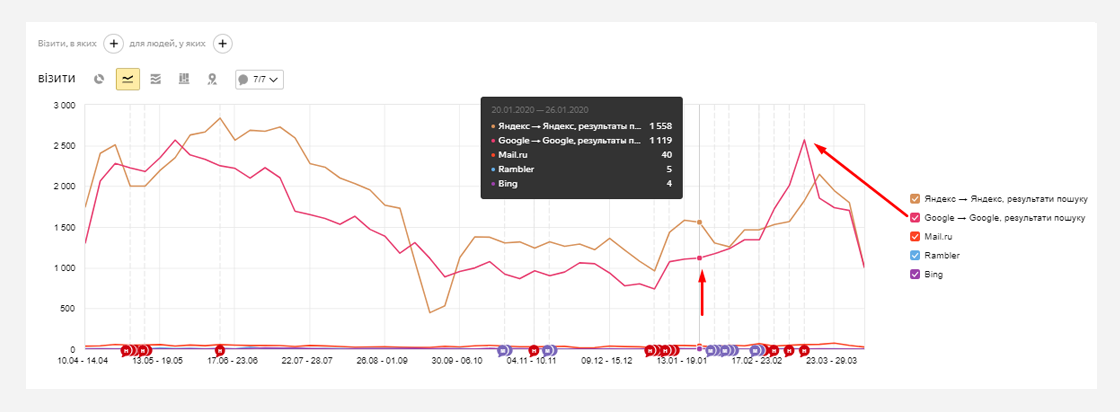This screenshot has height=412, width=1120.
Task: Click the highlighted Яндекс data point at 1 558
Action: 699,222
